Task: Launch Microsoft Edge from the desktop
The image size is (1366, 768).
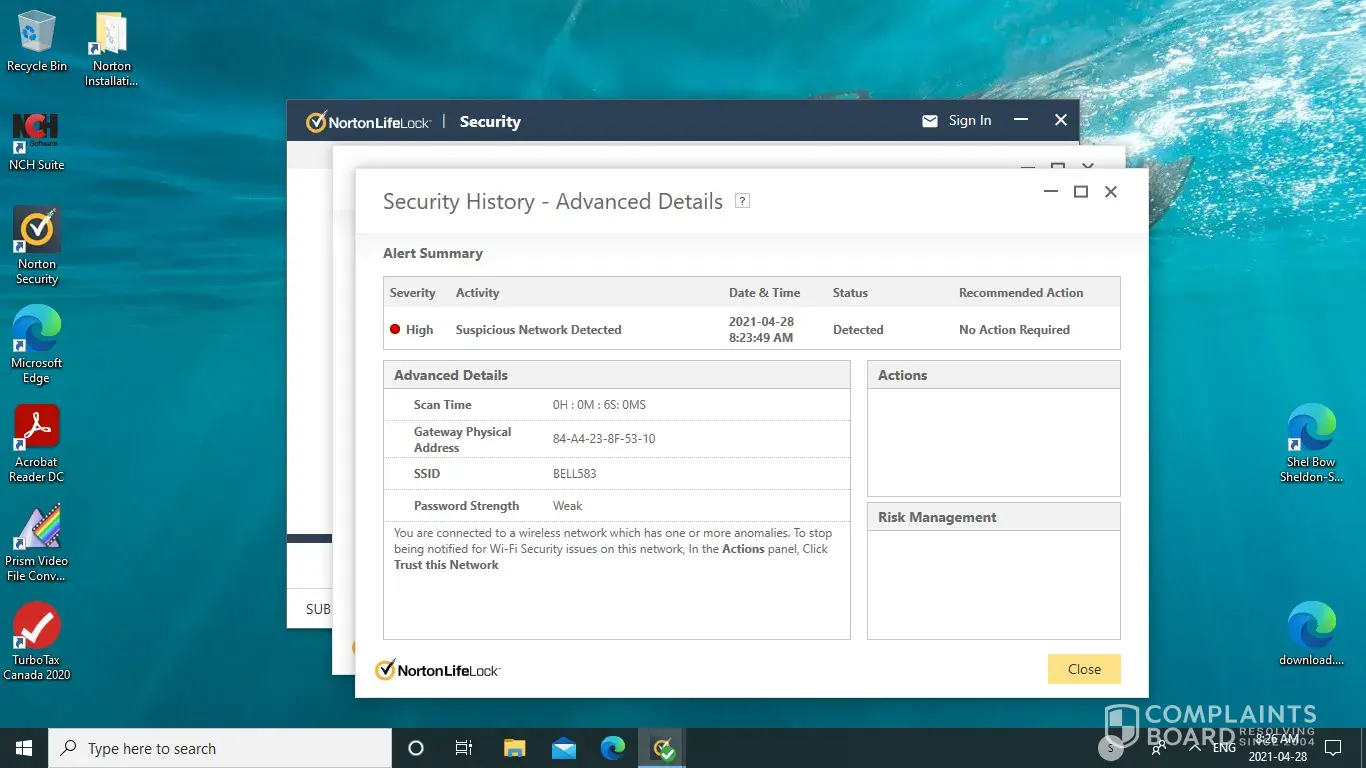Action: coord(37,331)
